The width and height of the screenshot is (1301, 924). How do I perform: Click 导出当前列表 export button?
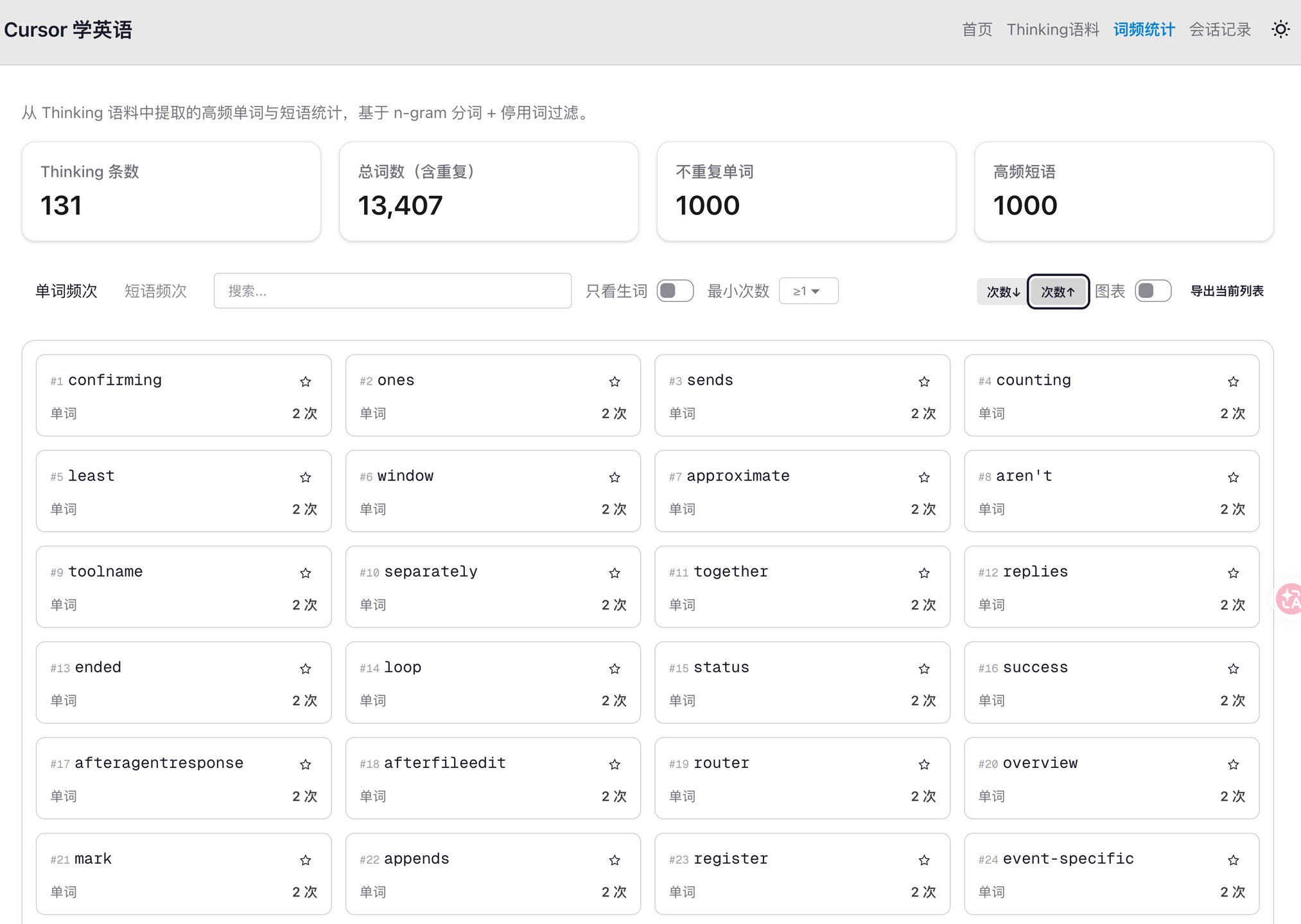(1227, 291)
